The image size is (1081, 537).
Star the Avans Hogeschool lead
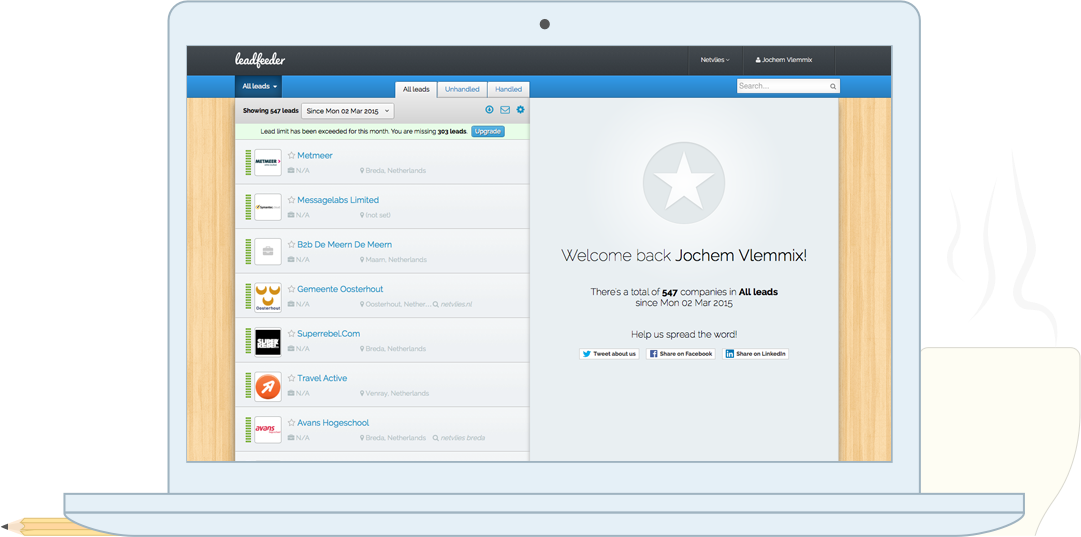pos(292,423)
